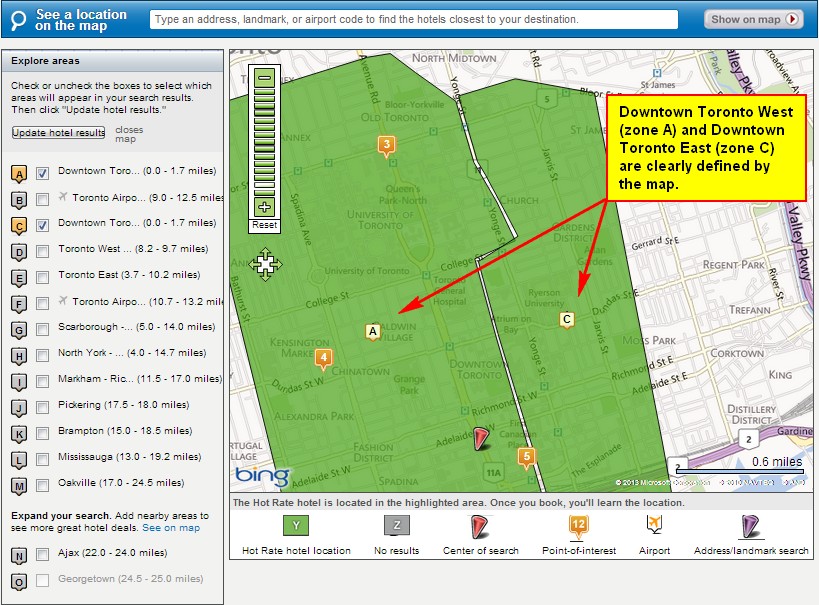Viewport: 819px width, 605px height.
Task: Select the A pin on the map
Action: coord(372,332)
